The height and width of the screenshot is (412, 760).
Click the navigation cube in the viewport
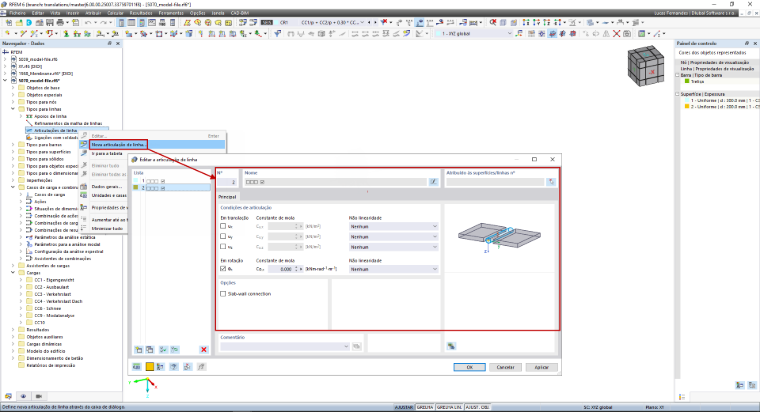click(x=645, y=66)
